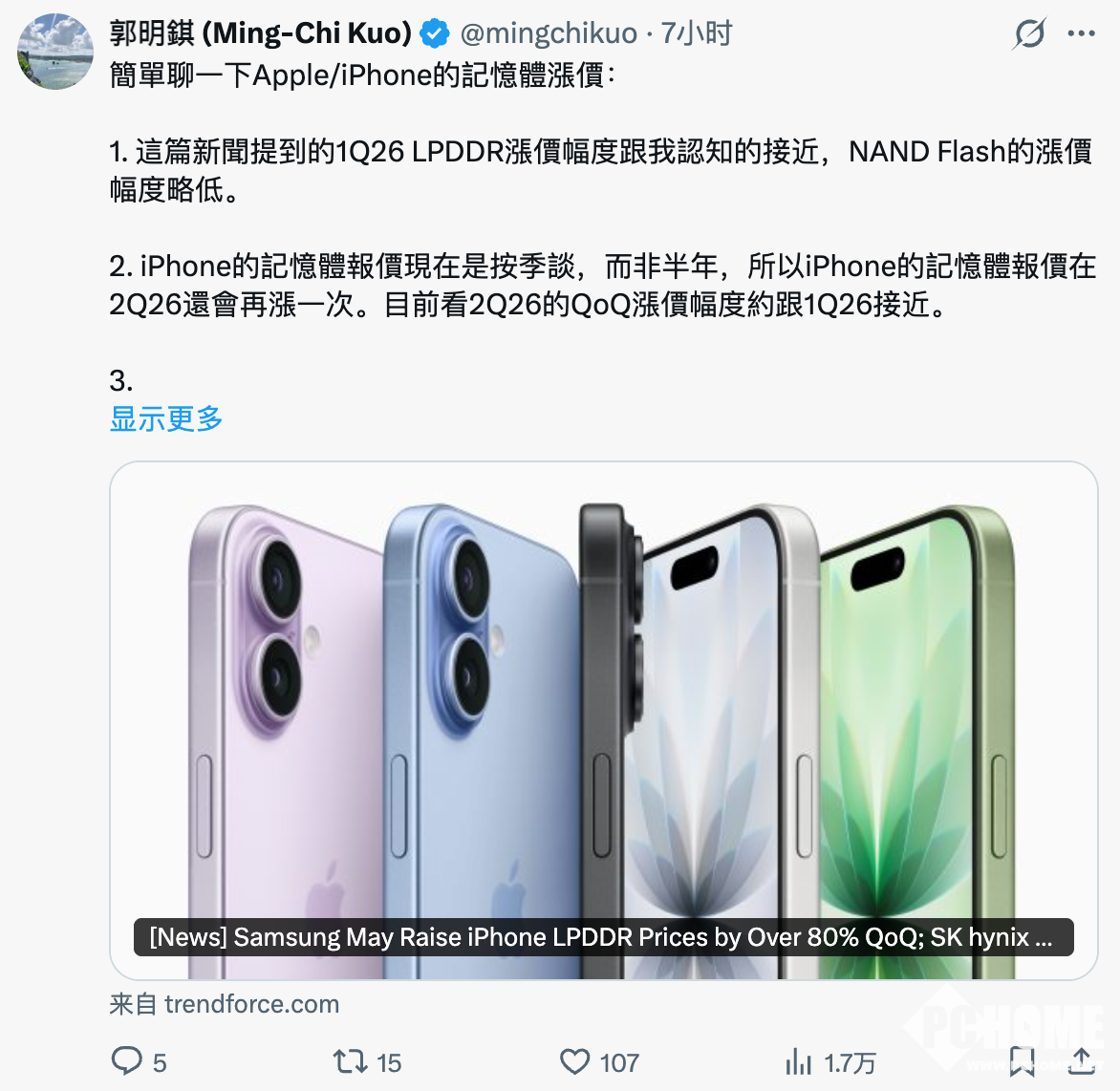Click the reply bubble icon

click(126, 1061)
